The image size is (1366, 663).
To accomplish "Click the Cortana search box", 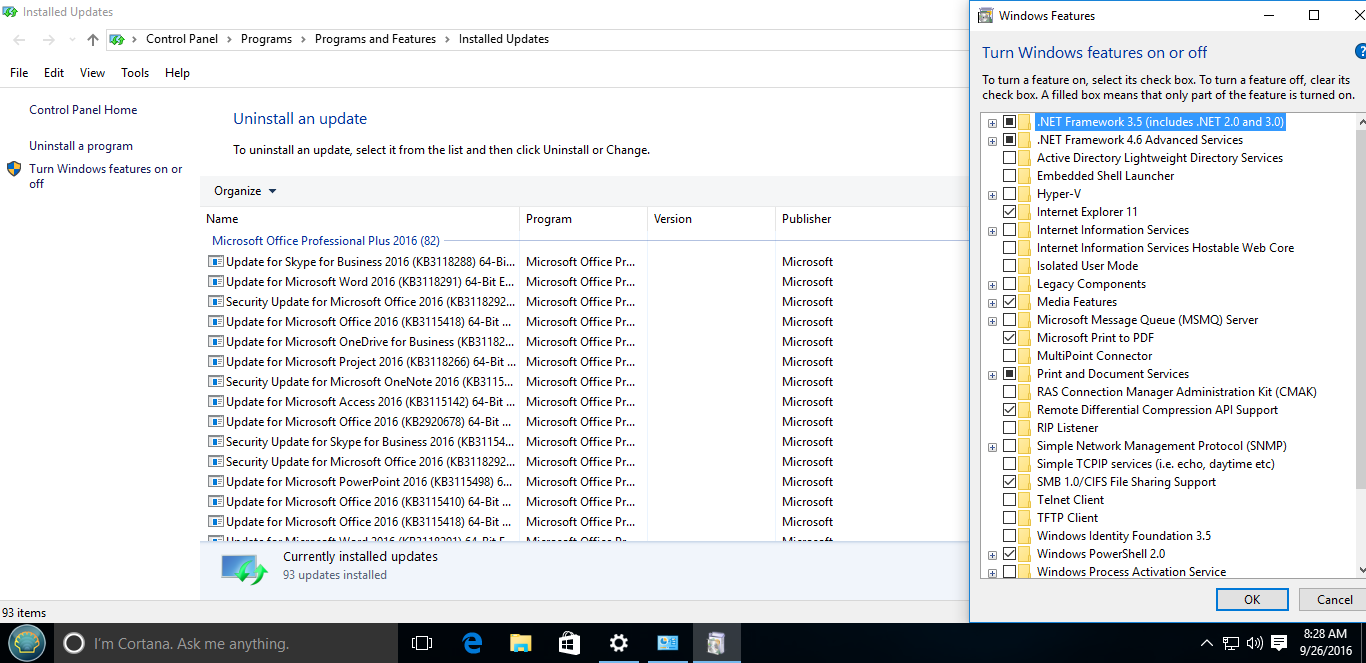I will [x=225, y=643].
